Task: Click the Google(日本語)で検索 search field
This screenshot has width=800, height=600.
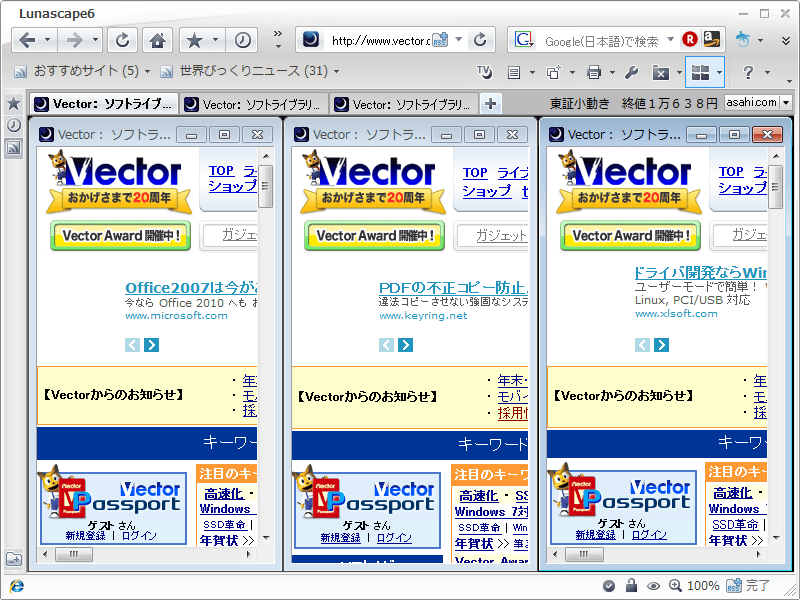Action: tap(601, 40)
